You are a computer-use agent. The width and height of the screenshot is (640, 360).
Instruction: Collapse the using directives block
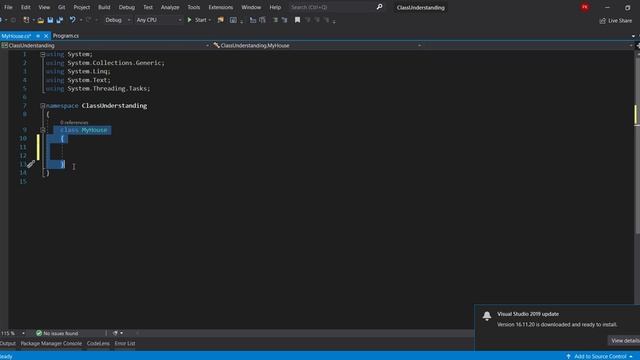42,54
